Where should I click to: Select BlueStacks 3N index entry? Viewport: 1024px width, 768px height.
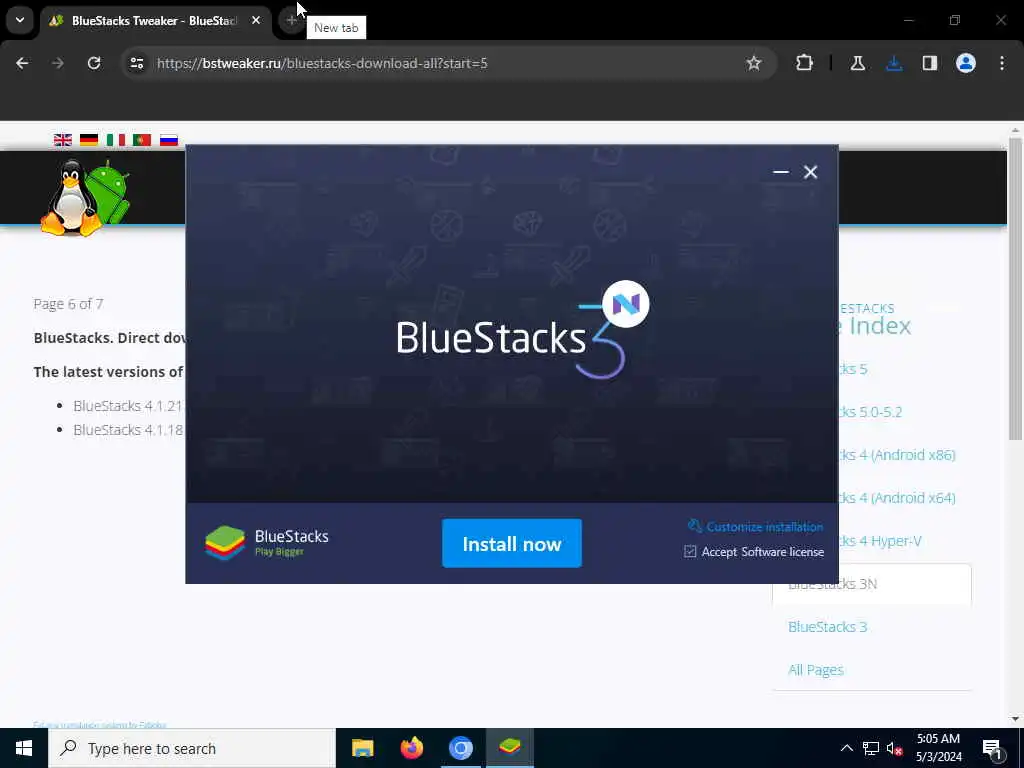872,584
